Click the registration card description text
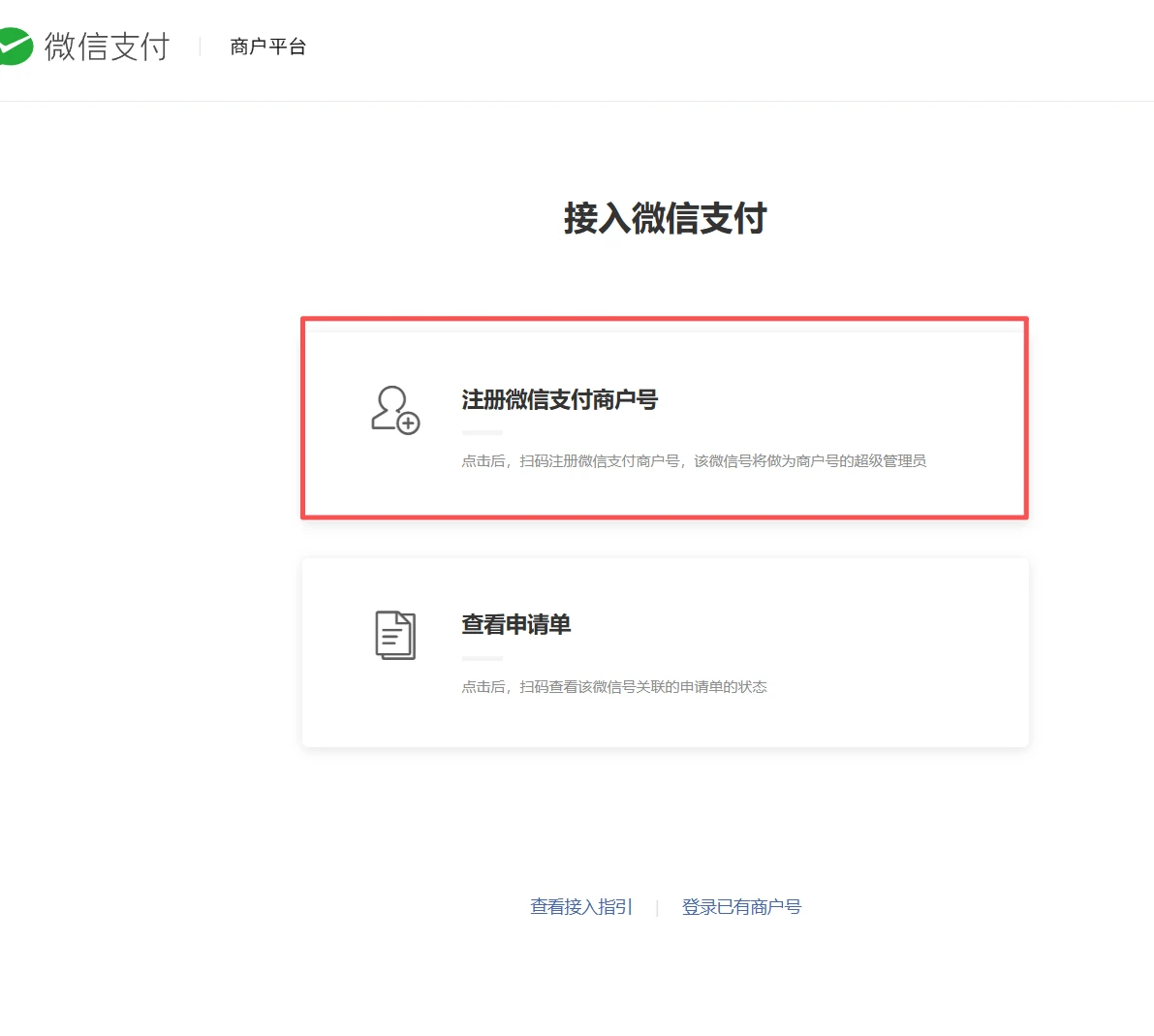The image size is (1154, 1036). [694, 460]
